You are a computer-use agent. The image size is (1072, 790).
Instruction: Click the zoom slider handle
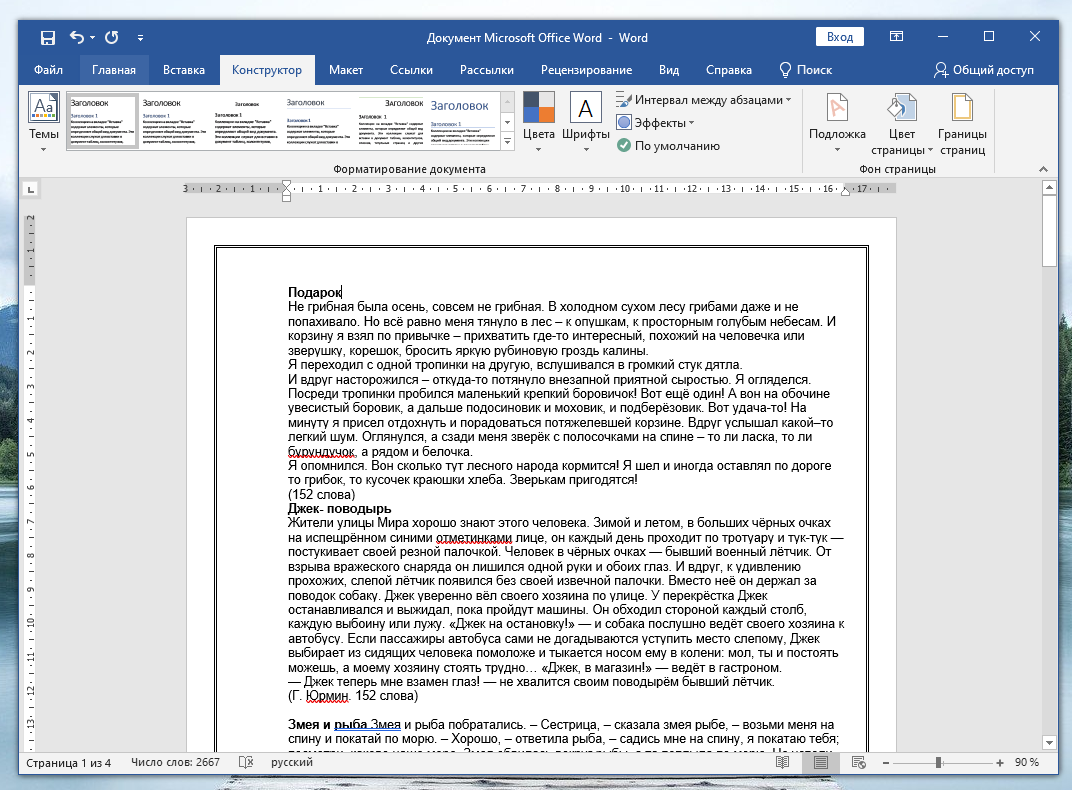[939, 763]
